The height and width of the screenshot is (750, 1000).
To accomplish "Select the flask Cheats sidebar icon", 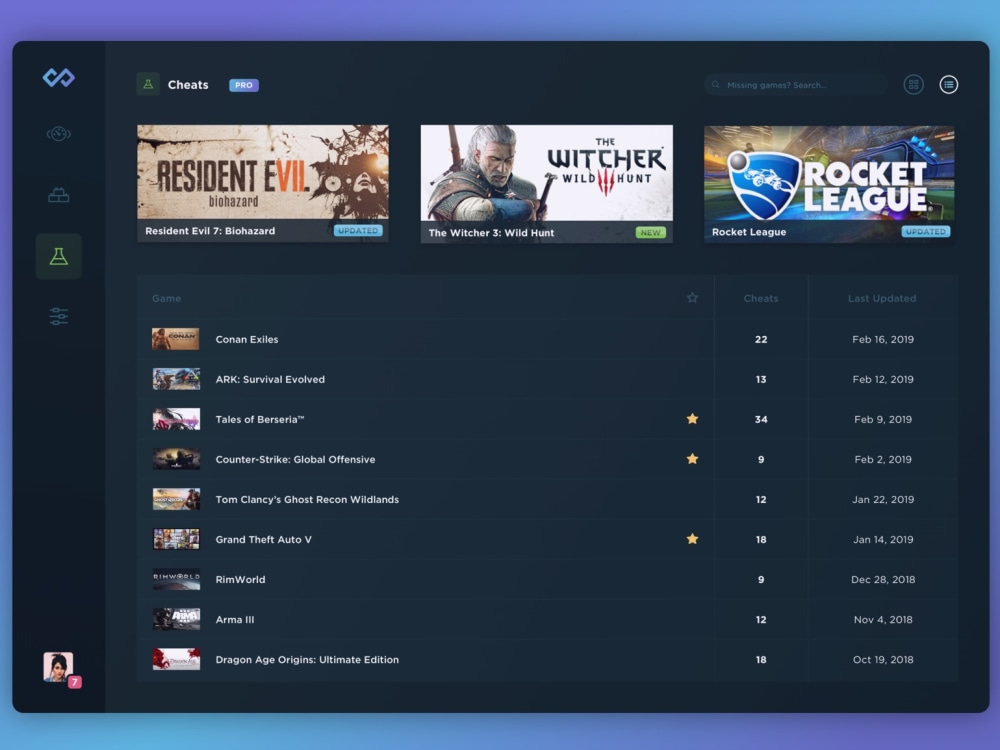I will 59,256.
